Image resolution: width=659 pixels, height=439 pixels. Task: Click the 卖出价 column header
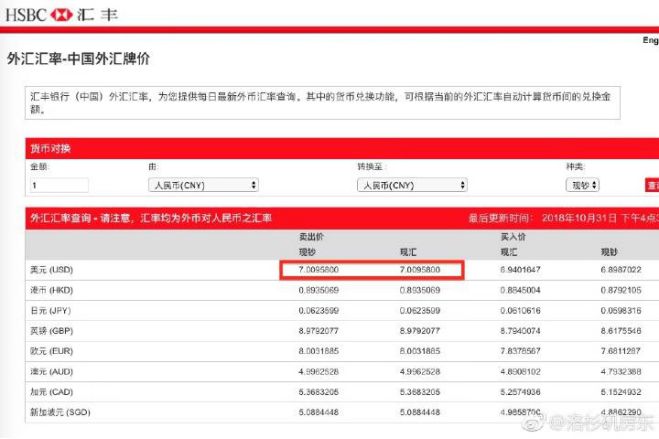tap(312, 237)
